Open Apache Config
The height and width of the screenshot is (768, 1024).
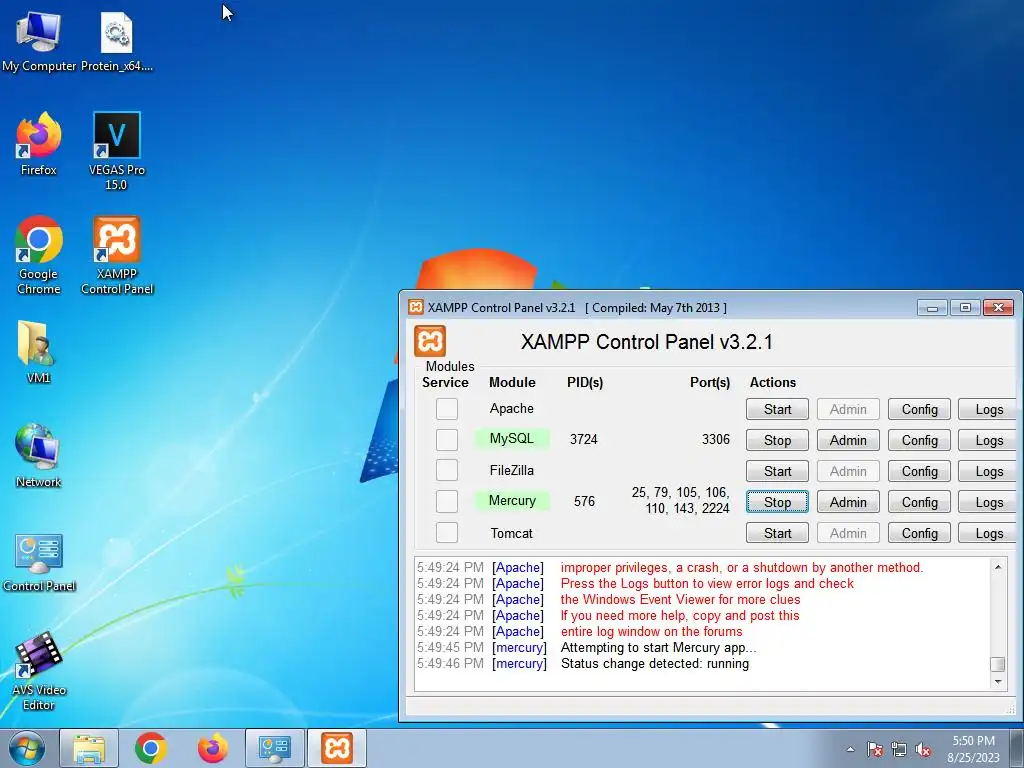[920, 409]
